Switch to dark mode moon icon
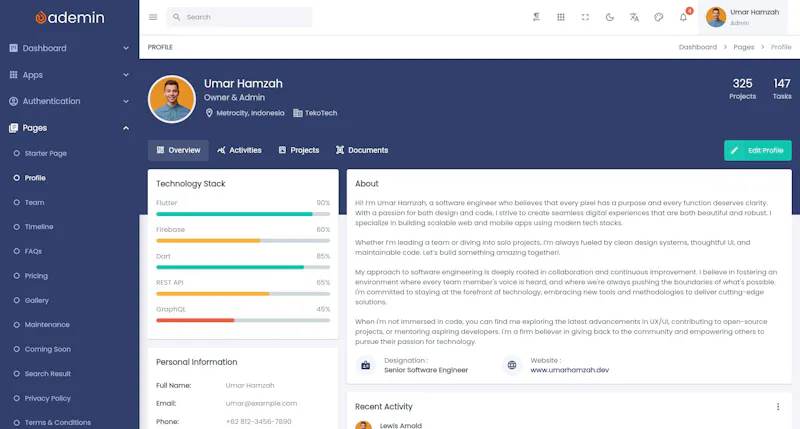This screenshot has height=429, width=800. pos(610,17)
